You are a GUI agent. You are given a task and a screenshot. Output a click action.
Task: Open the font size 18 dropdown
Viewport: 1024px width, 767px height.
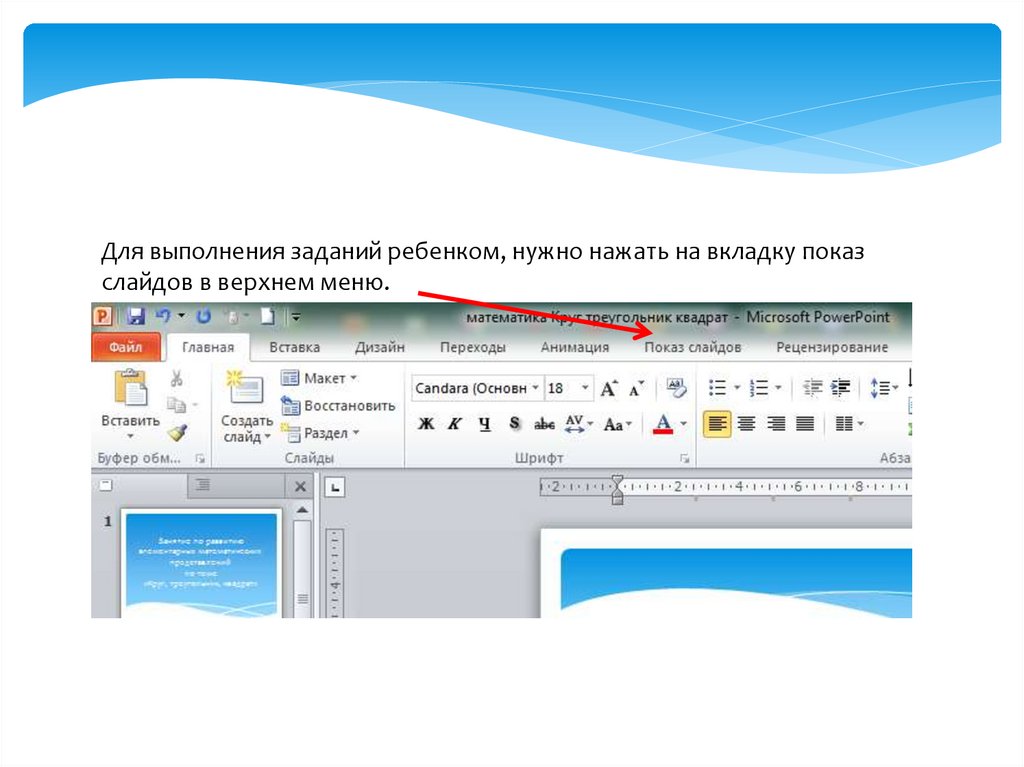pyautogui.click(x=585, y=388)
